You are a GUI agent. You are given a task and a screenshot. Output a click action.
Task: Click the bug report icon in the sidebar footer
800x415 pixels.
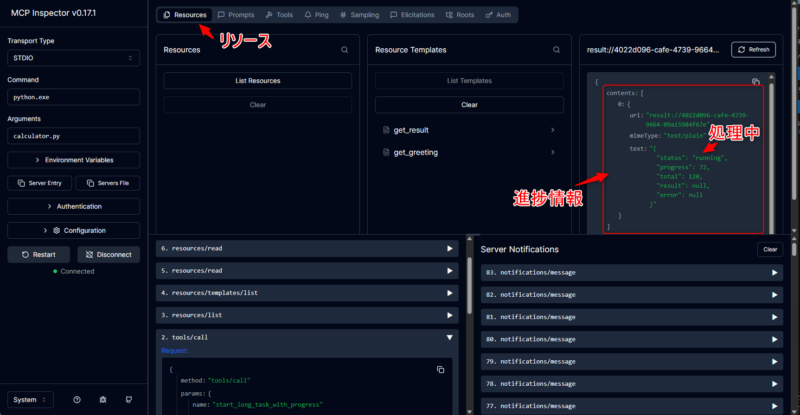point(102,400)
